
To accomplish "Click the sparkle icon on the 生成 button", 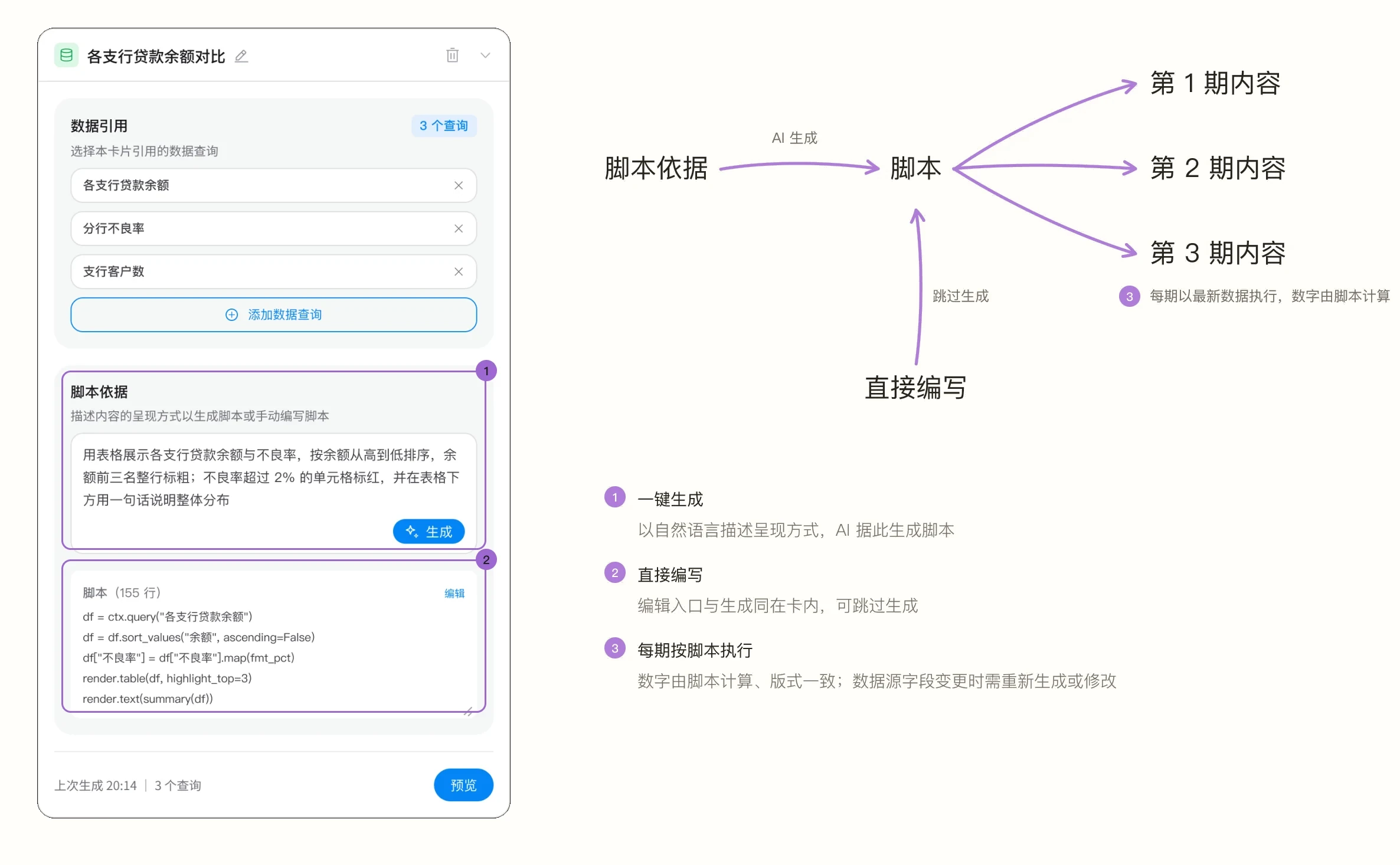I will tap(412, 532).
